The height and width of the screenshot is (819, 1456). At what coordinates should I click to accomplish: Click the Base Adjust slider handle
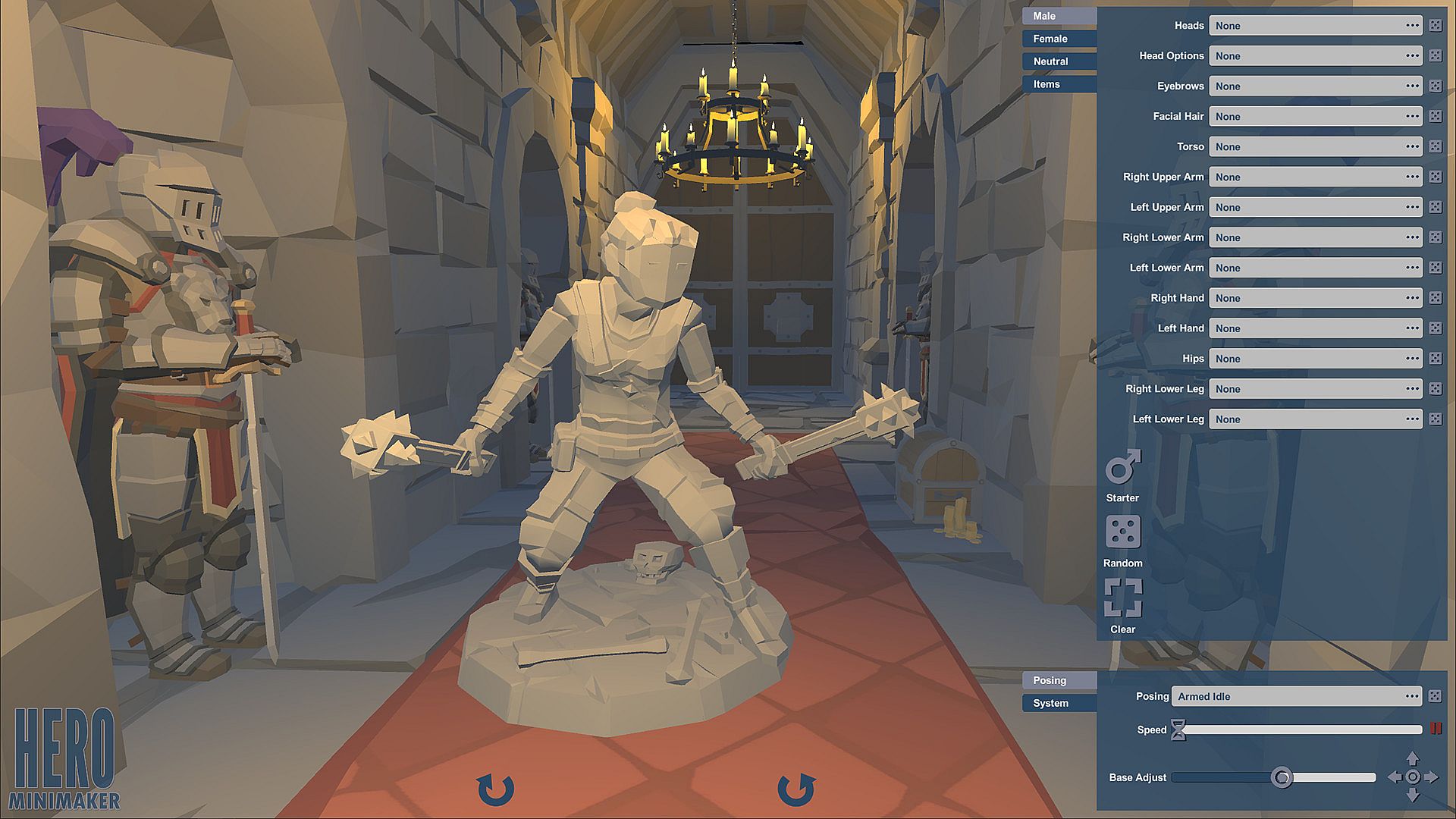point(1282,777)
